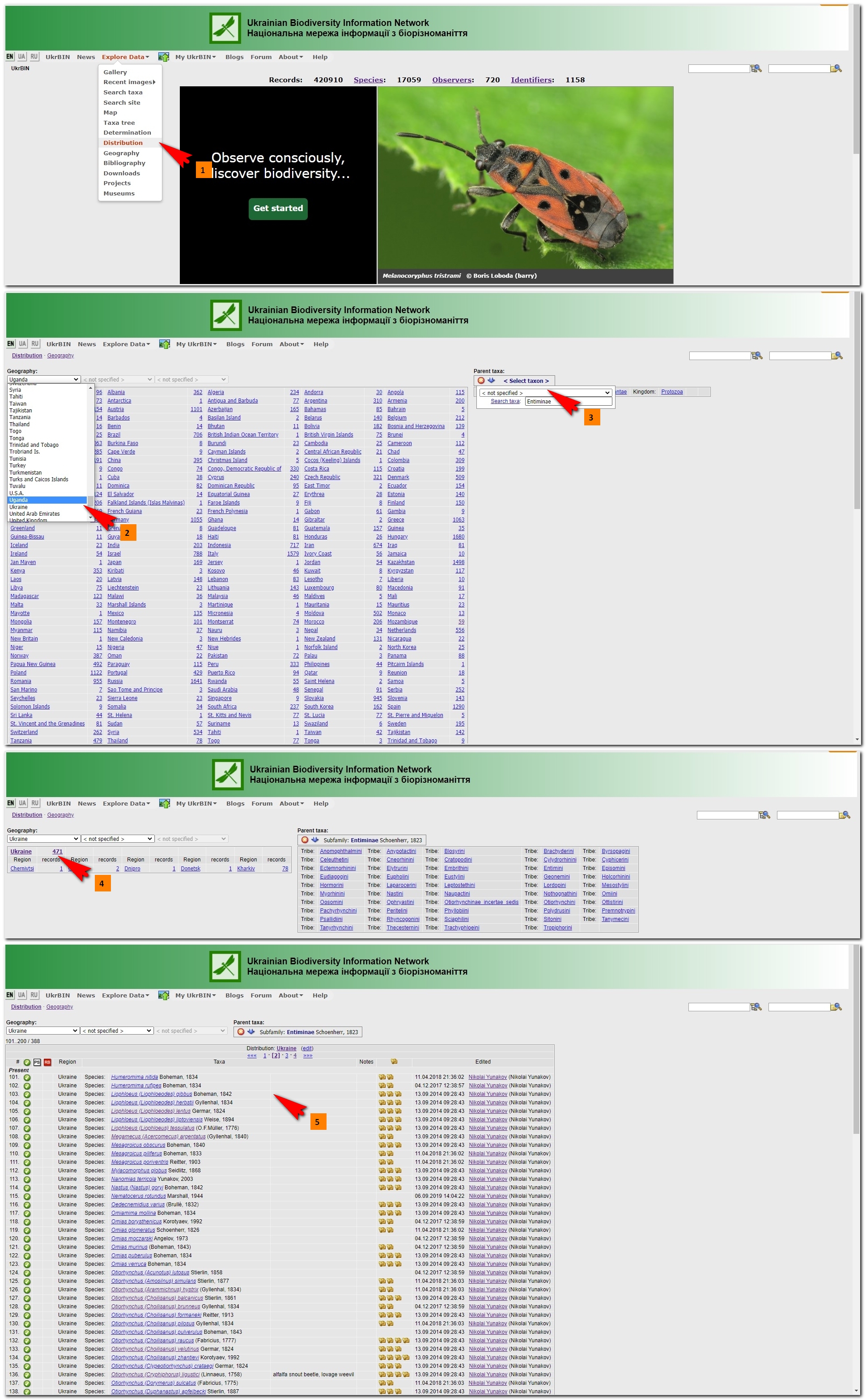Click the red clear icon in the species list page
Screen dimensions: 866x1400
(x=241, y=1032)
